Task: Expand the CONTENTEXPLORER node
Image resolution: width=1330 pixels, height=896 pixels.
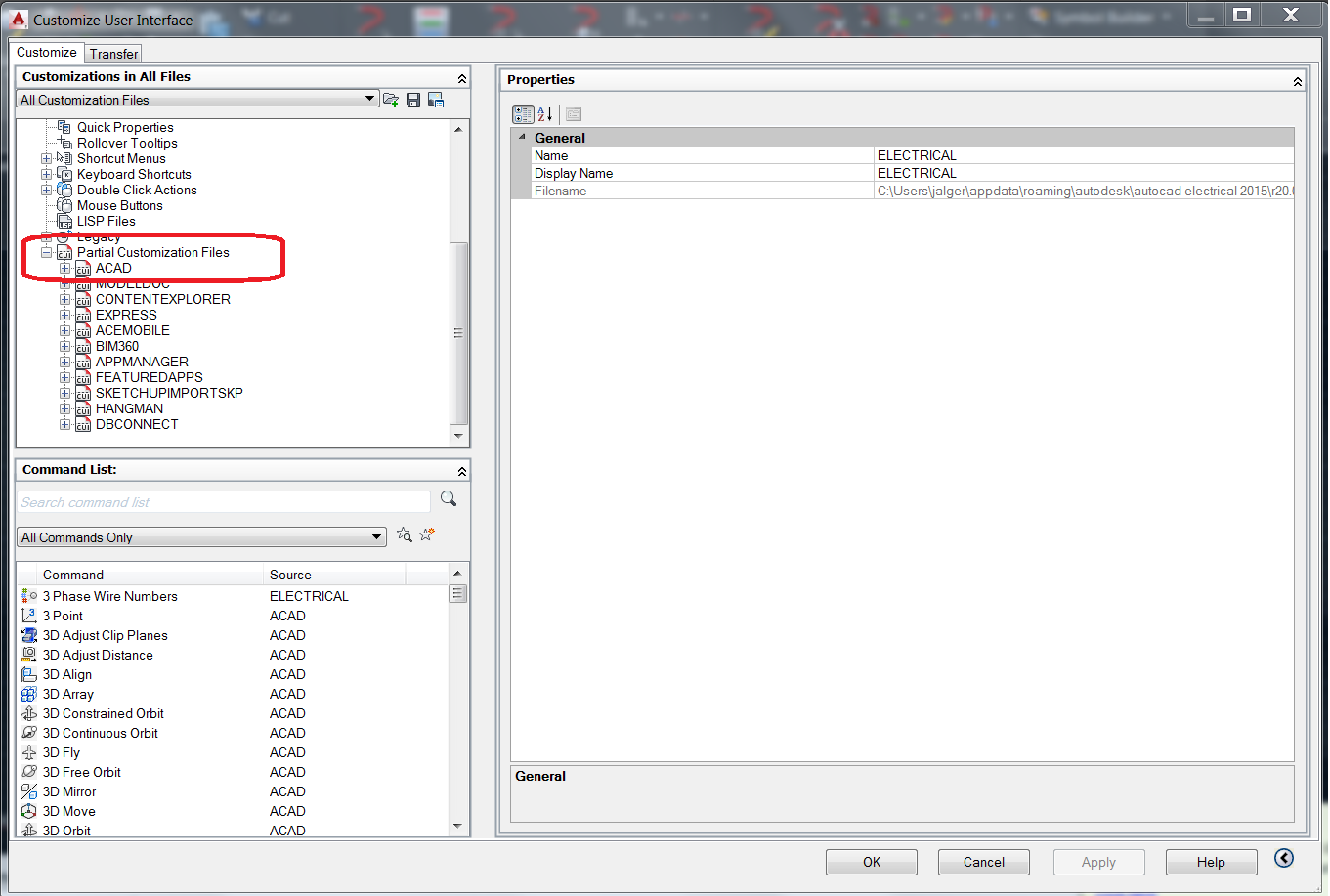Action: point(65,299)
